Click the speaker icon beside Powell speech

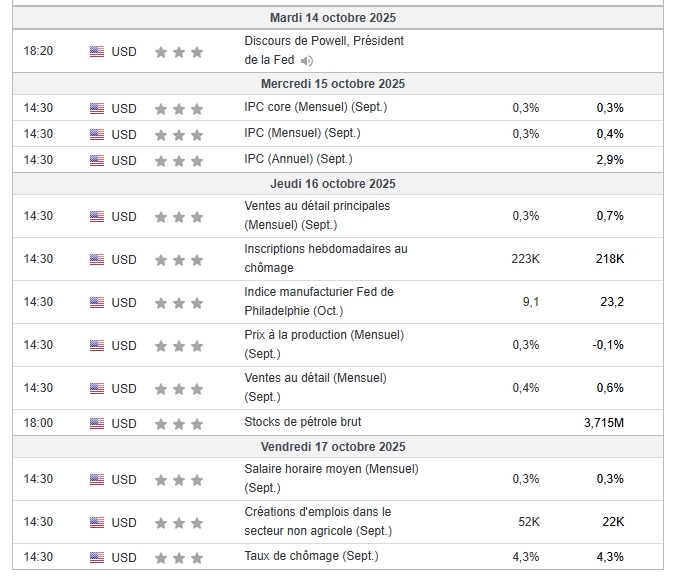coord(306,61)
